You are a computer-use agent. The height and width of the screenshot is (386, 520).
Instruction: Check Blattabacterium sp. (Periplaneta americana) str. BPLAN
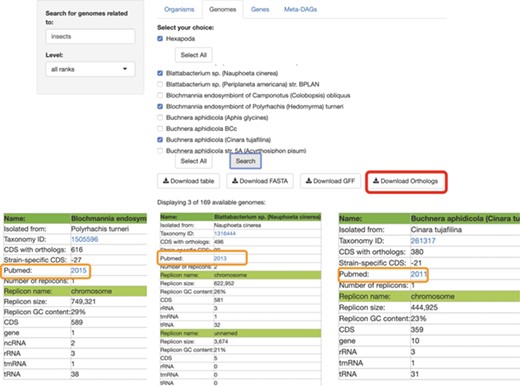tap(160, 84)
